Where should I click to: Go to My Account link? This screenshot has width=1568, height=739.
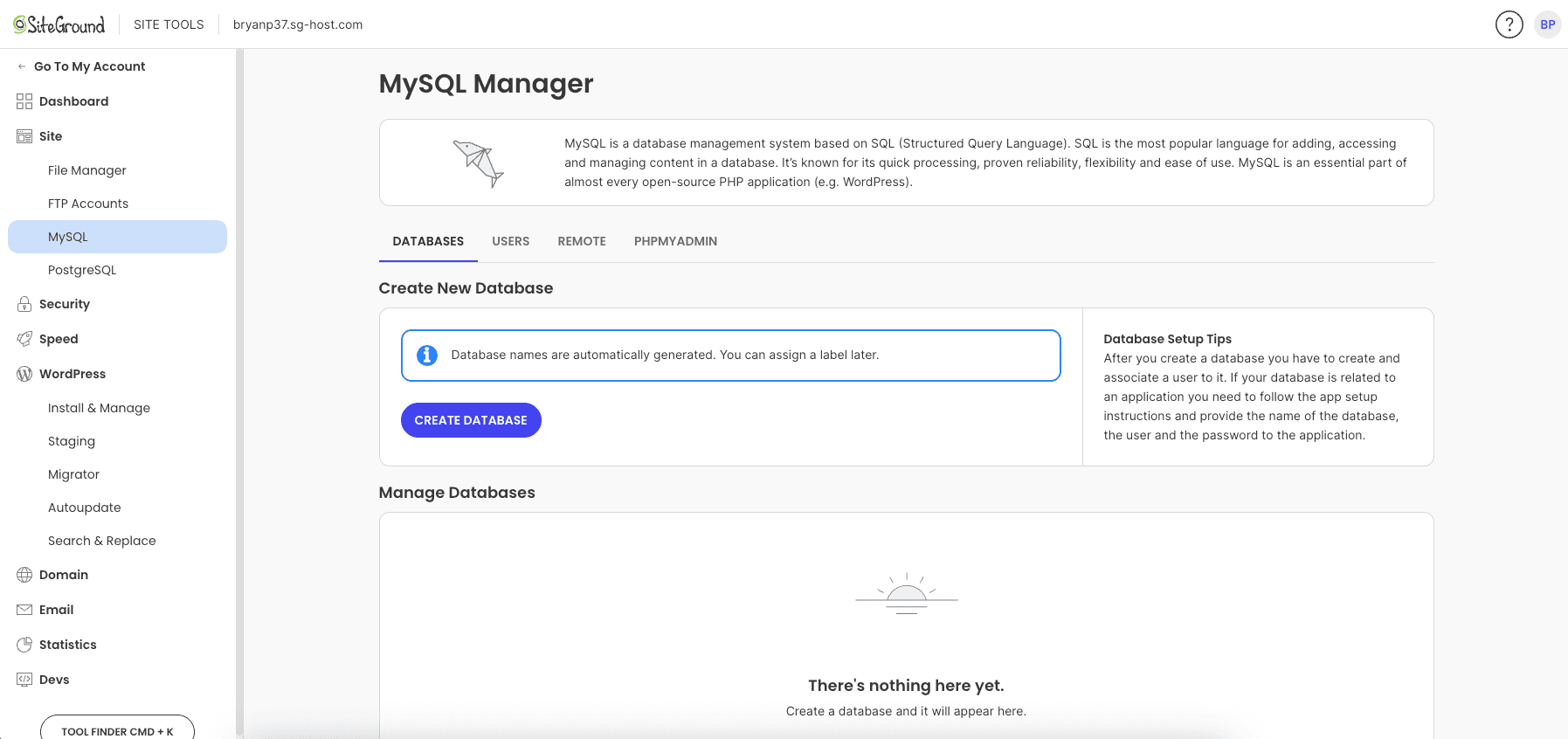pyautogui.click(x=89, y=66)
